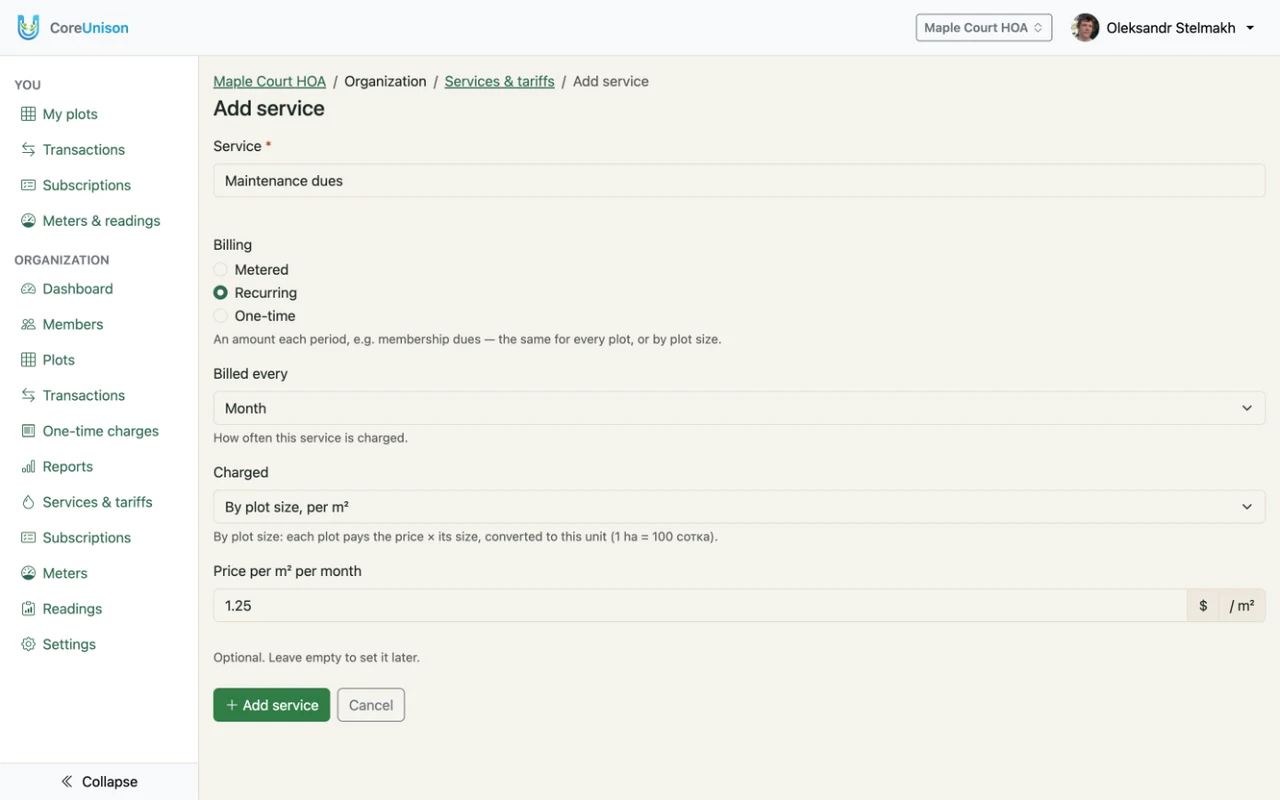This screenshot has height=800, width=1280.
Task: Click the Service name field containing Maintenance dues
Action: [x=739, y=181]
